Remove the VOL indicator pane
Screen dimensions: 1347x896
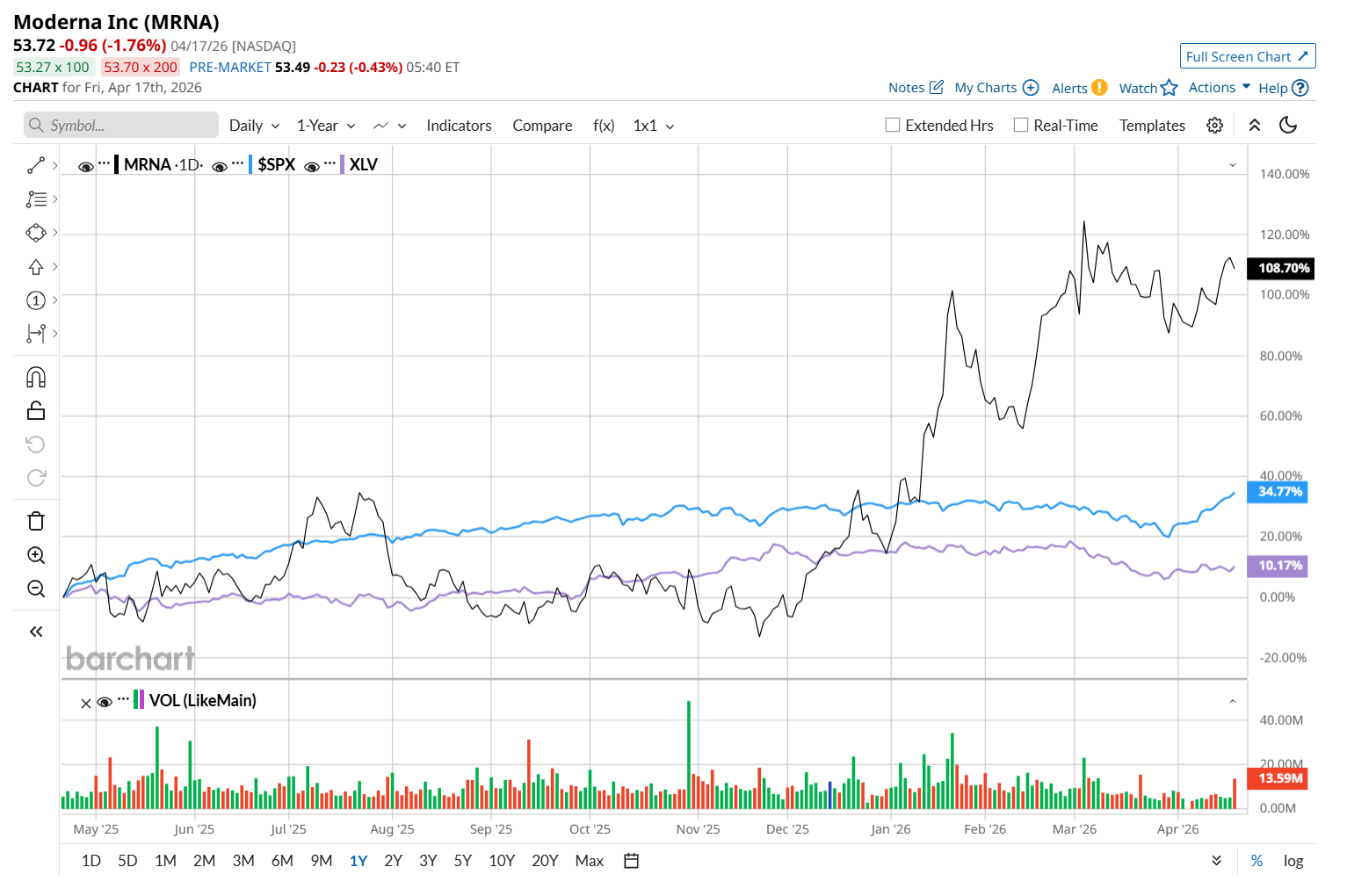coord(86,704)
